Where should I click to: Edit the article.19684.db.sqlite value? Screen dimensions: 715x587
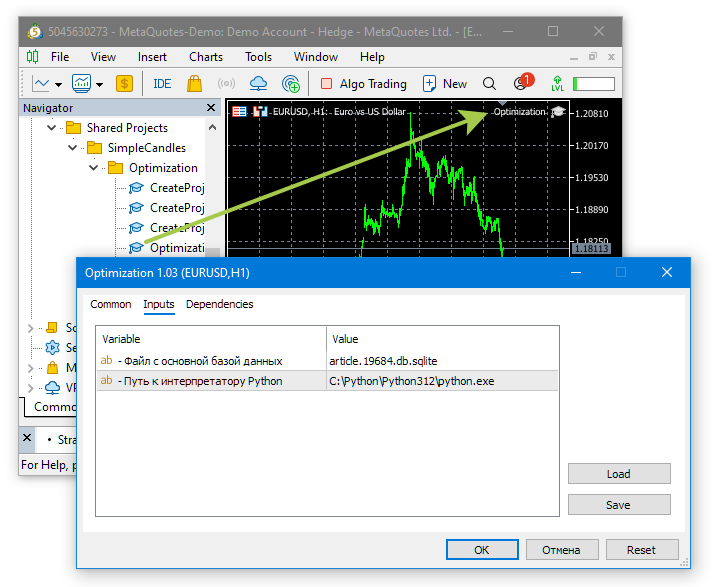[x=442, y=361]
